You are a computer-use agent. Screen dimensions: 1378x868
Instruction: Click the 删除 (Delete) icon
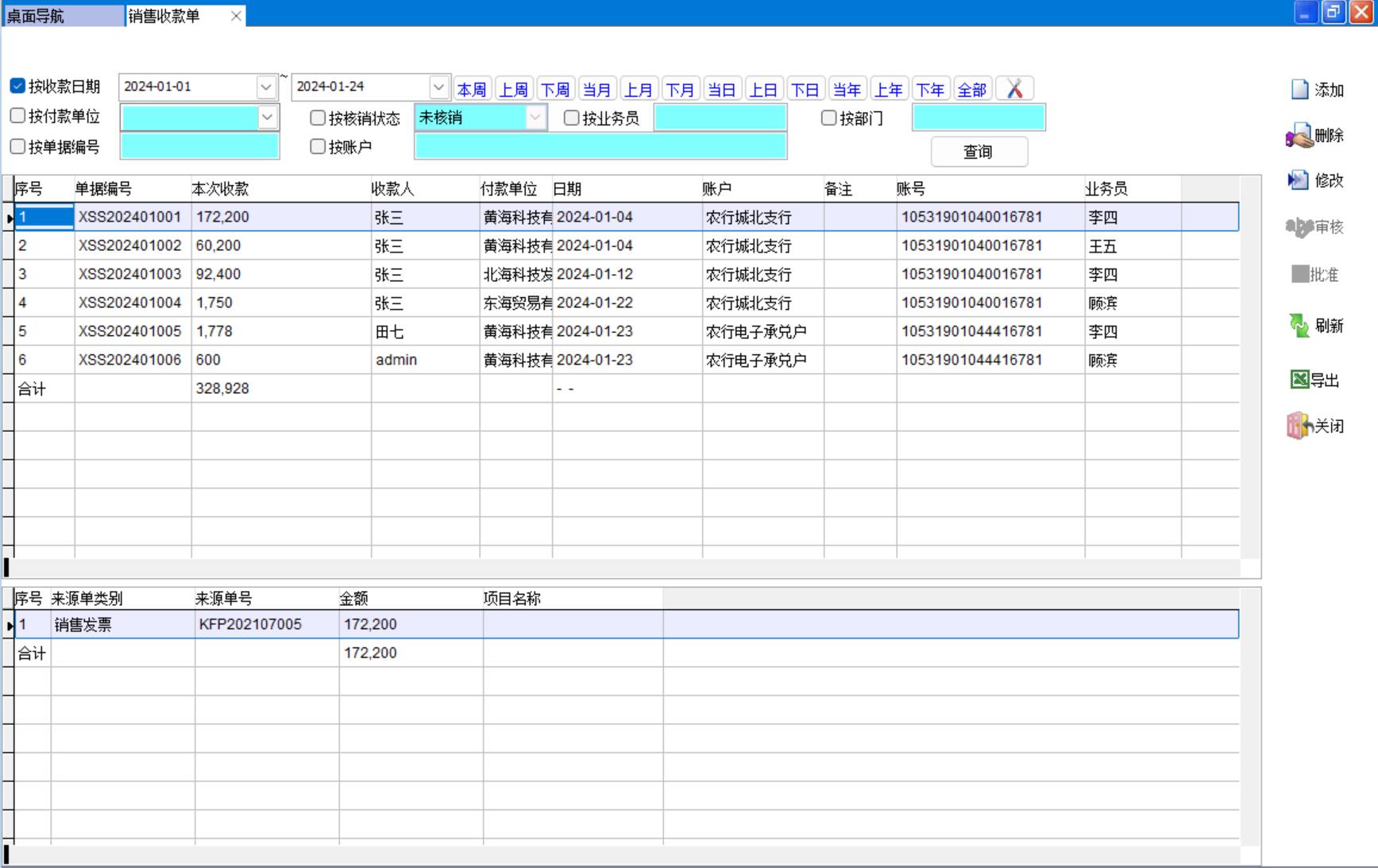tap(1299, 137)
